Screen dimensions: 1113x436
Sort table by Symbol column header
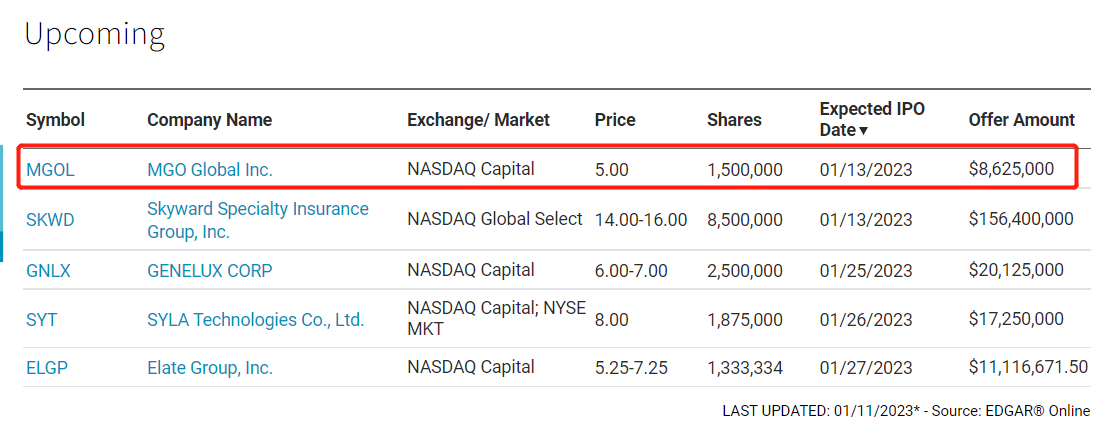point(55,120)
